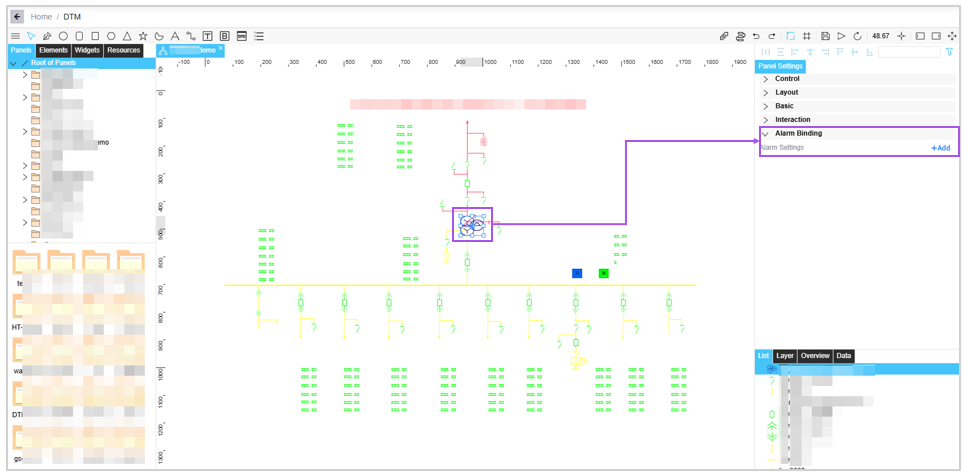Click the +Add alarm settings link

[x=940, y=148]
